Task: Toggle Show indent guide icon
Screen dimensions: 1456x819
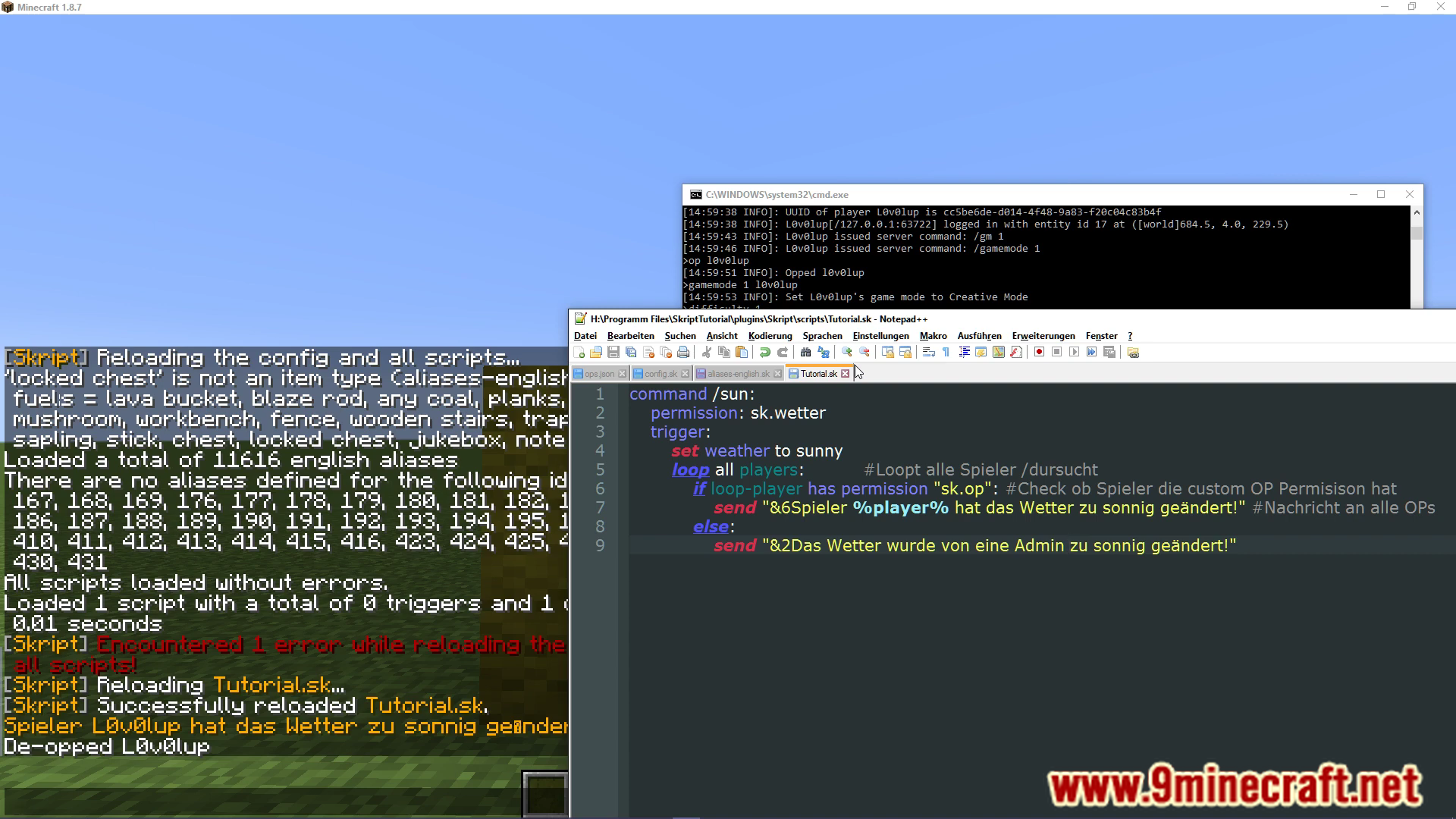Action: point(964,352)
